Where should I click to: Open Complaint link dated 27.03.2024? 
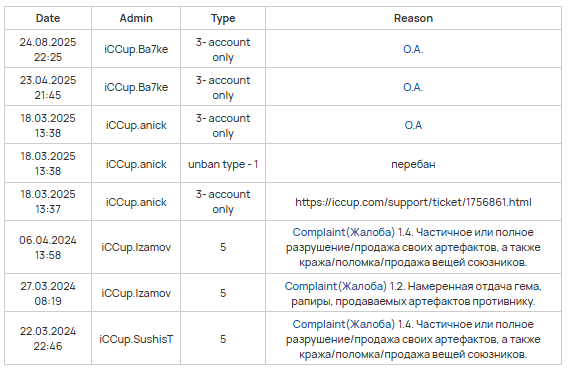coord(335,286)
